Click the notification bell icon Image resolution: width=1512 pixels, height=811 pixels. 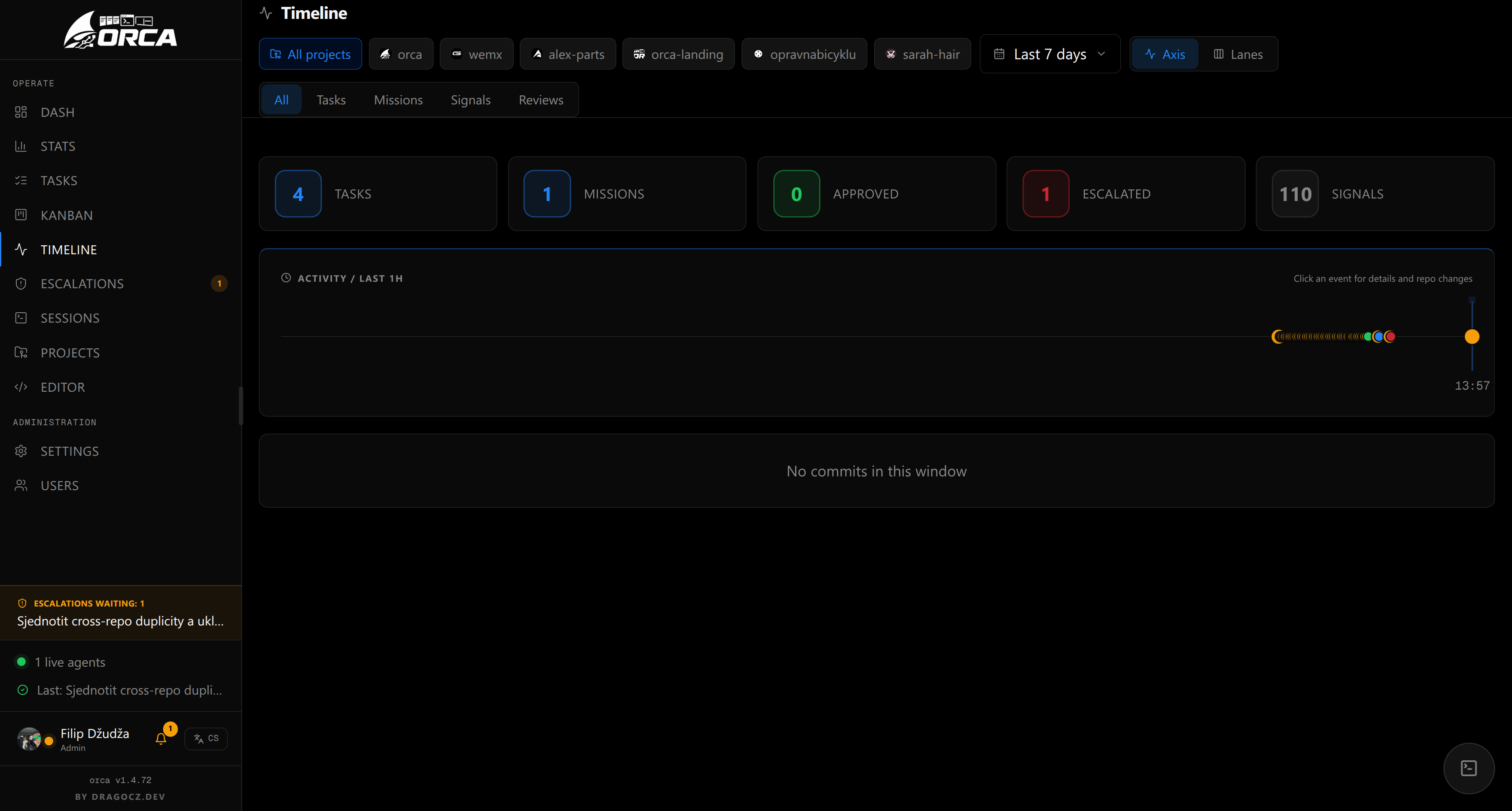pyautogui.click(x=161, y=739)
